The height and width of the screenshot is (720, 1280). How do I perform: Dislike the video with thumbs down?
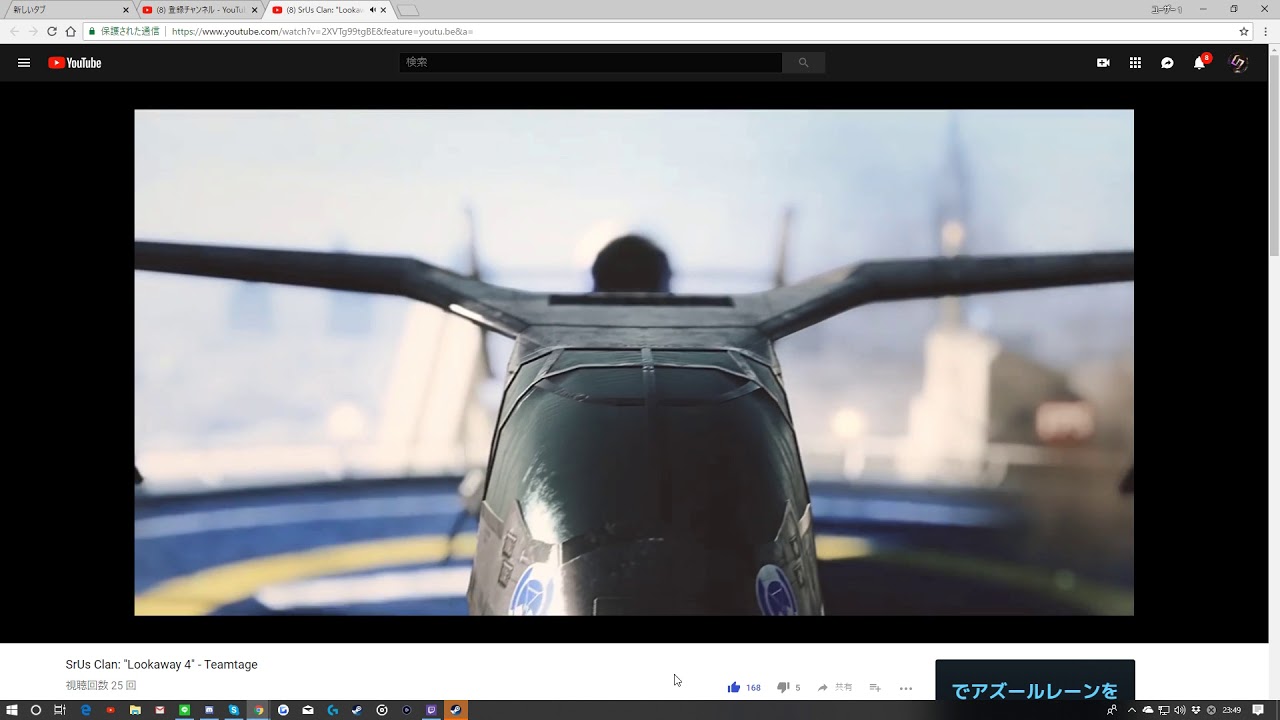coord(783,687)
